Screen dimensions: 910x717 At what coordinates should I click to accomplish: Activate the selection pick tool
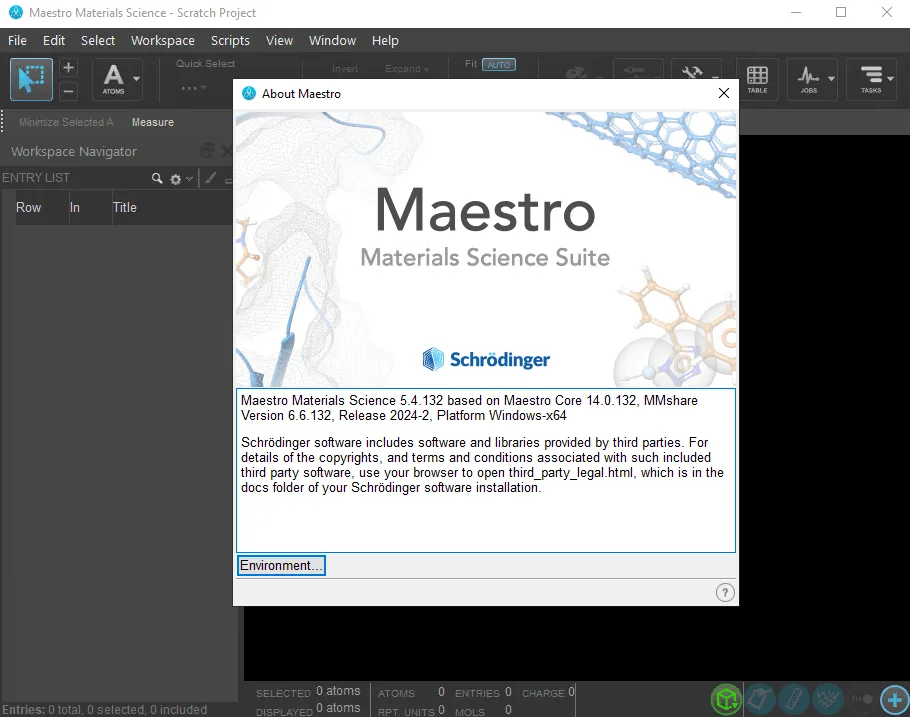pos(31,80)
